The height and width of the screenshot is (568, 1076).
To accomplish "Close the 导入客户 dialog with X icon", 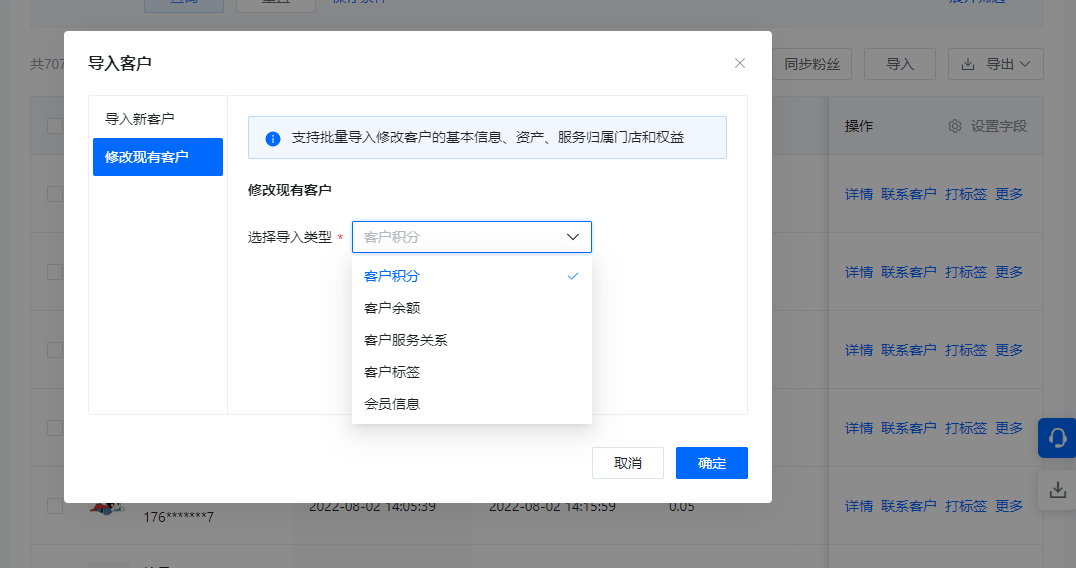I will [x=740, y=63].
